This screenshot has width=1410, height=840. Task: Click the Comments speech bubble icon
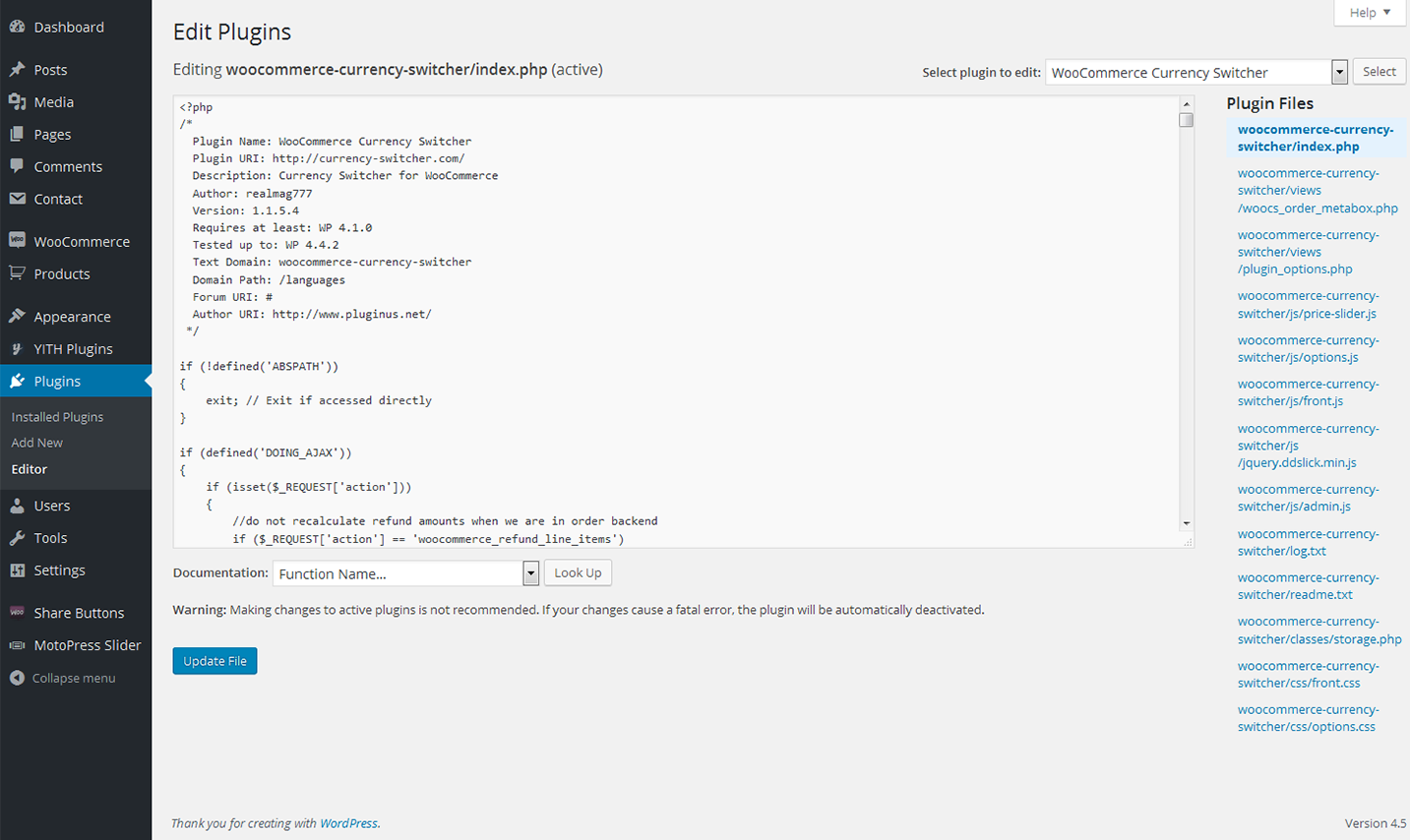[17, 166]
